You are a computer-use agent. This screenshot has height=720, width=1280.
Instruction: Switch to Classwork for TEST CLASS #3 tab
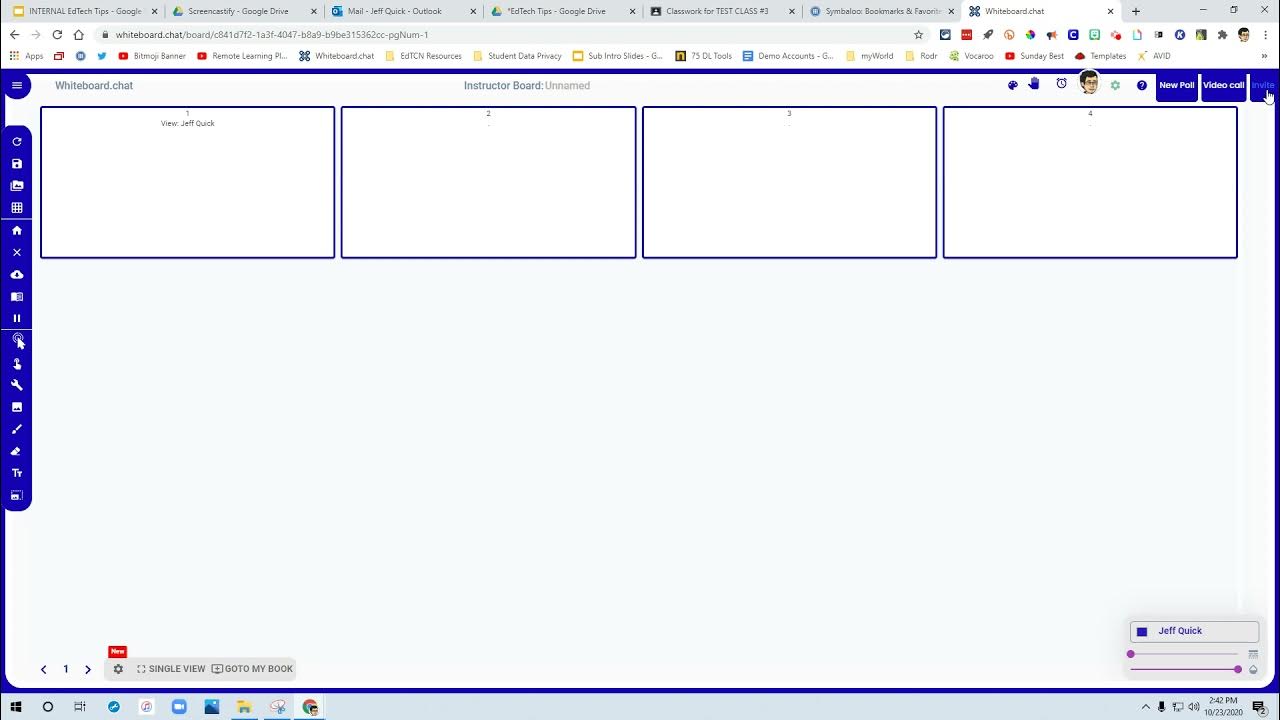coord(723,11)
